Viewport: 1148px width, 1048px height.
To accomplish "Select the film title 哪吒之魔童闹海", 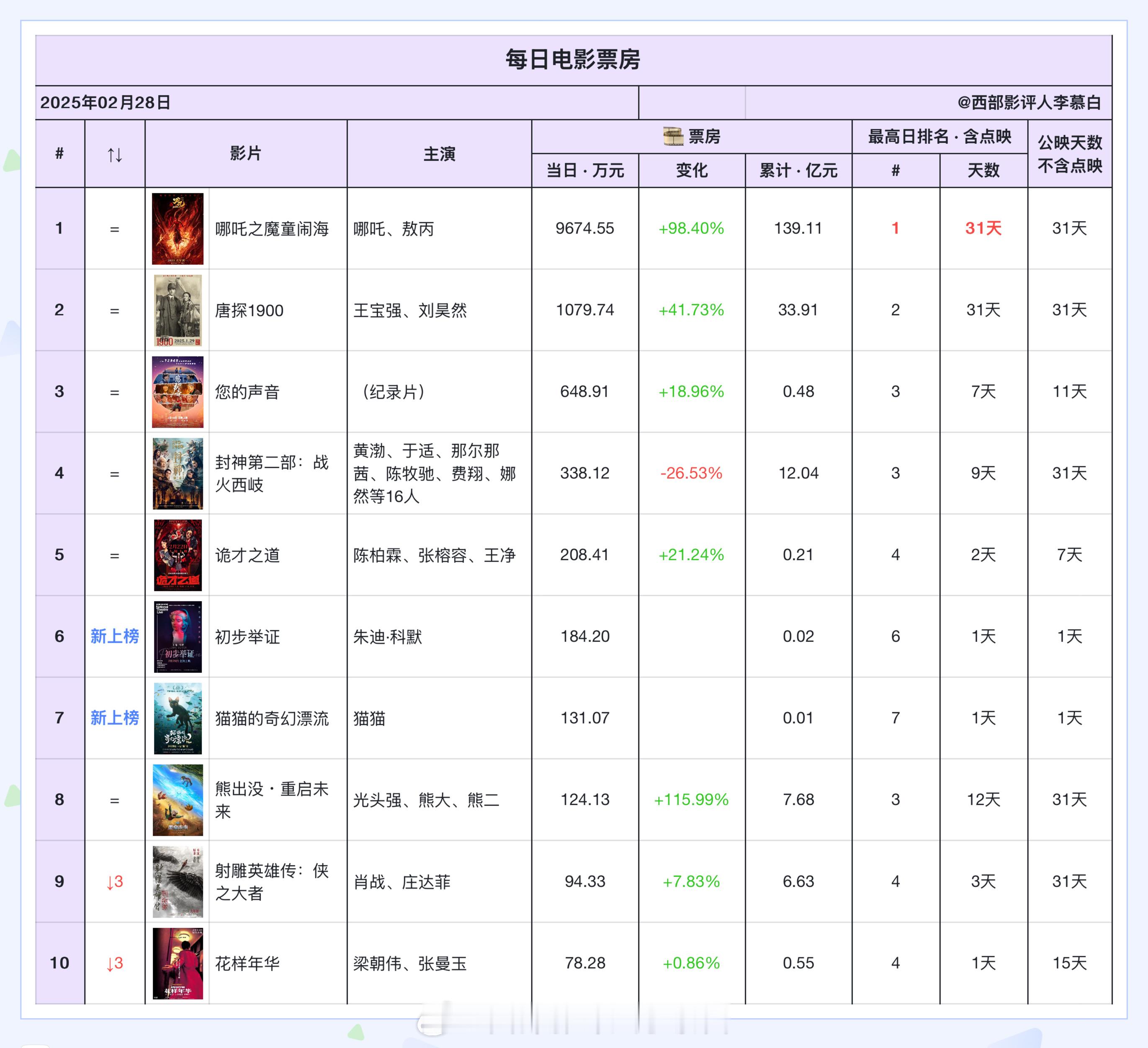I will [x=272, y=229].
